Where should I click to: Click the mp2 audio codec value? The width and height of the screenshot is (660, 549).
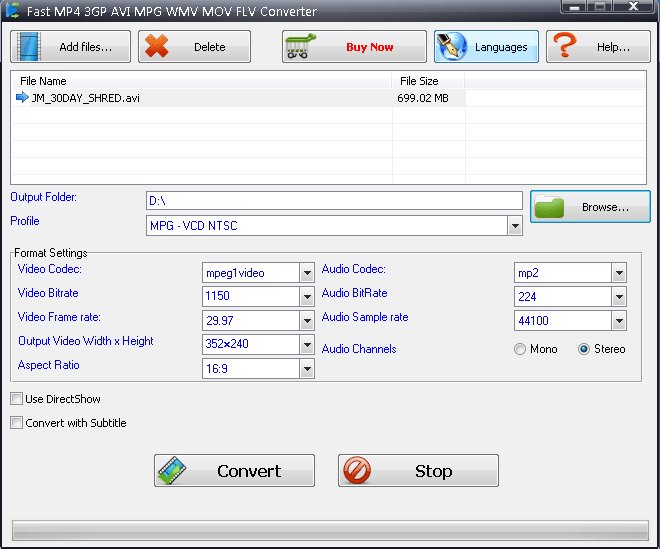pos(528,273)
